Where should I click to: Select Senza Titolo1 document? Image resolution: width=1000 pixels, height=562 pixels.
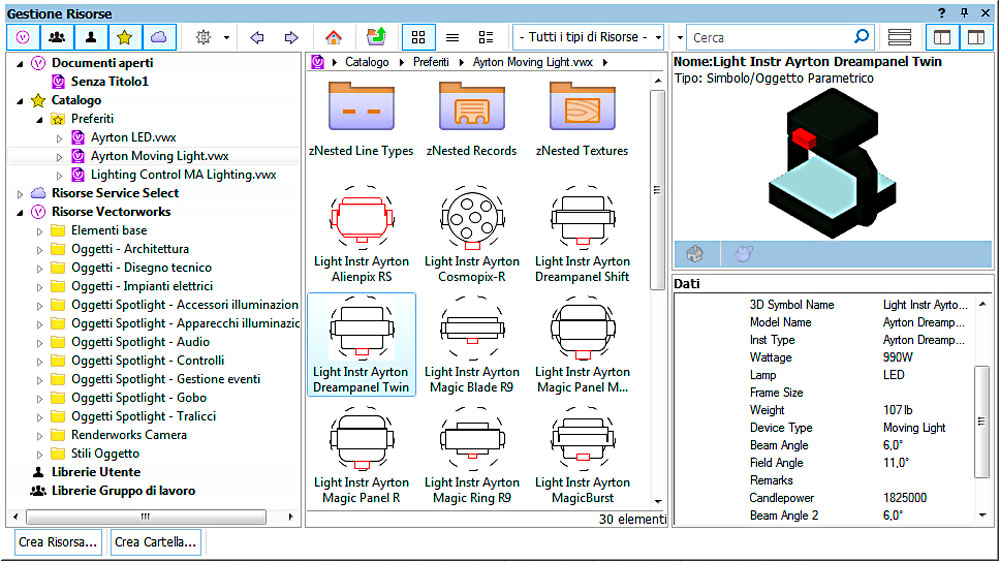pos(109,81)
